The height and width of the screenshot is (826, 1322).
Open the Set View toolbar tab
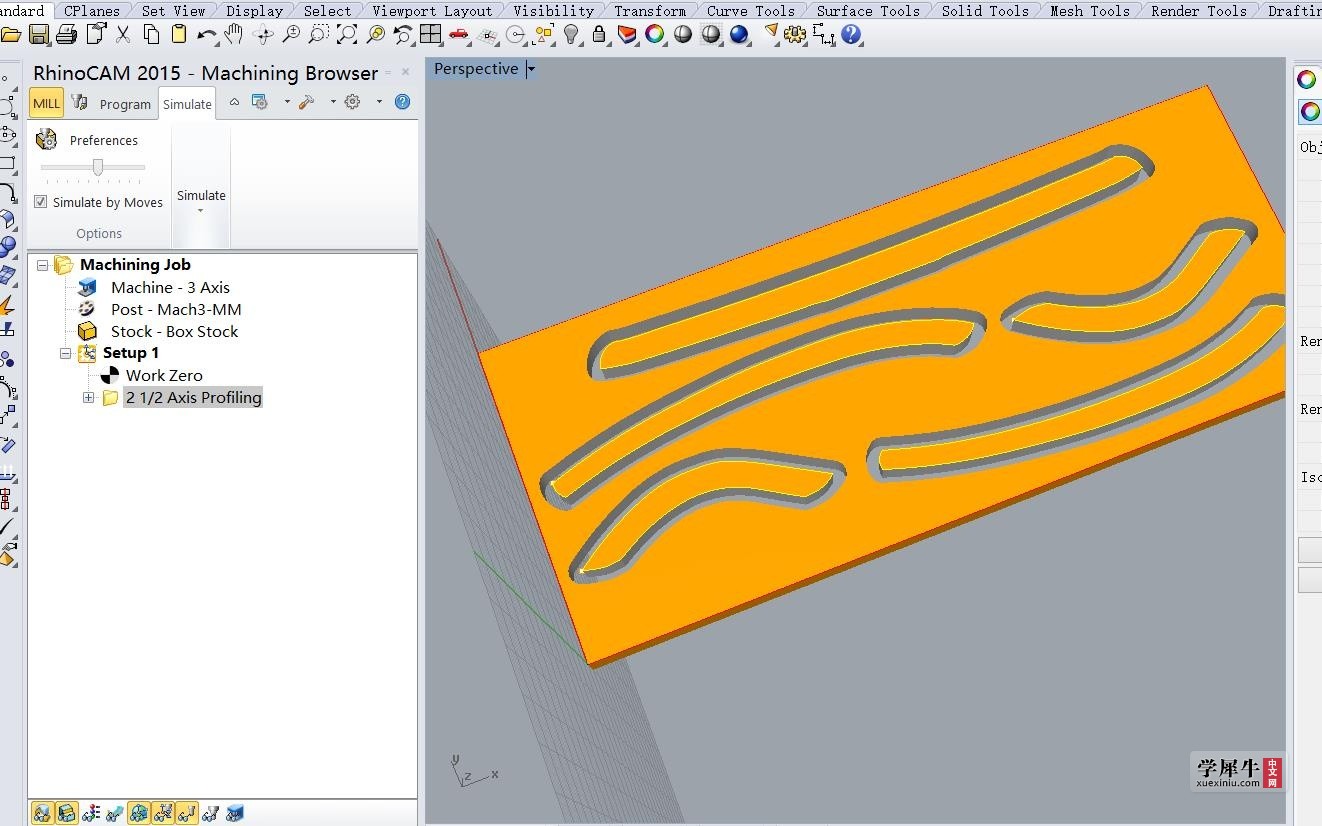coord(173,11)
